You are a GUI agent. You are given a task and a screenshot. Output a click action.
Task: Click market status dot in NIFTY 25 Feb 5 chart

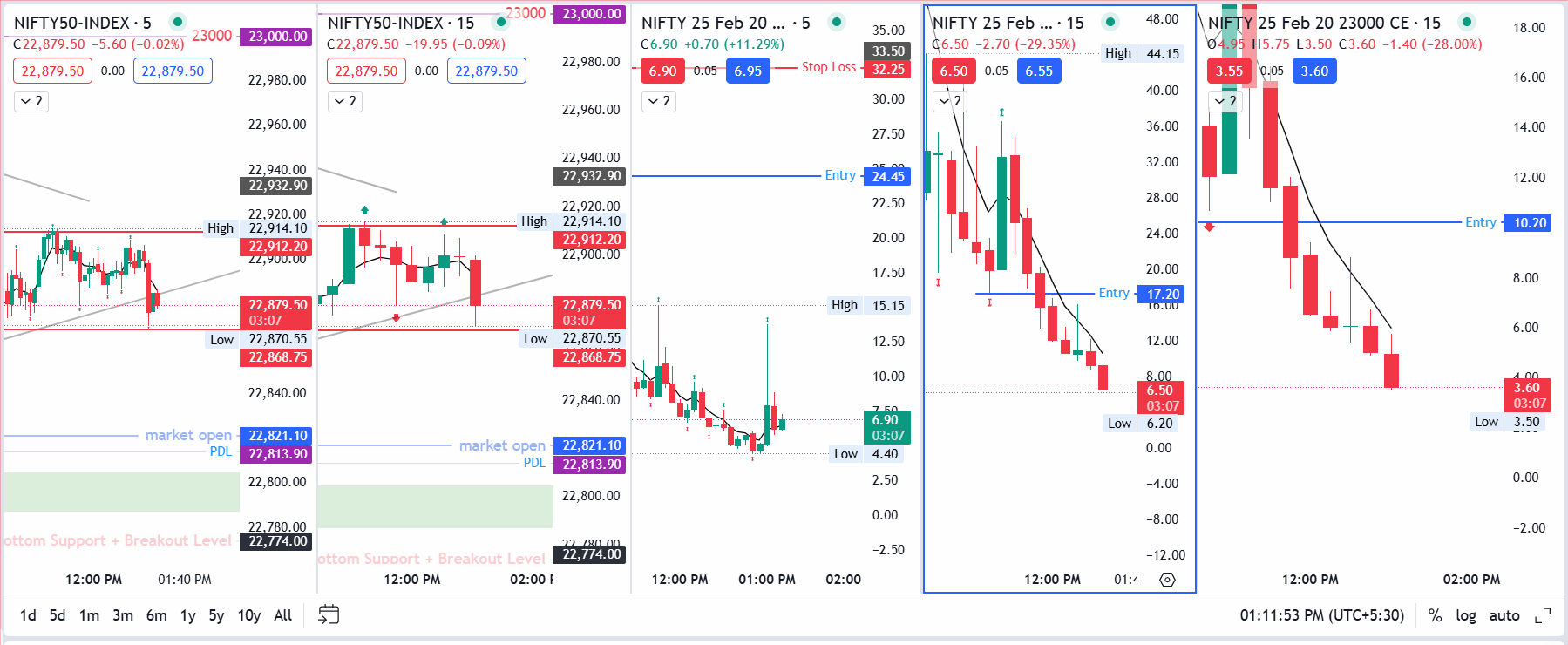(x=837, y=22)
